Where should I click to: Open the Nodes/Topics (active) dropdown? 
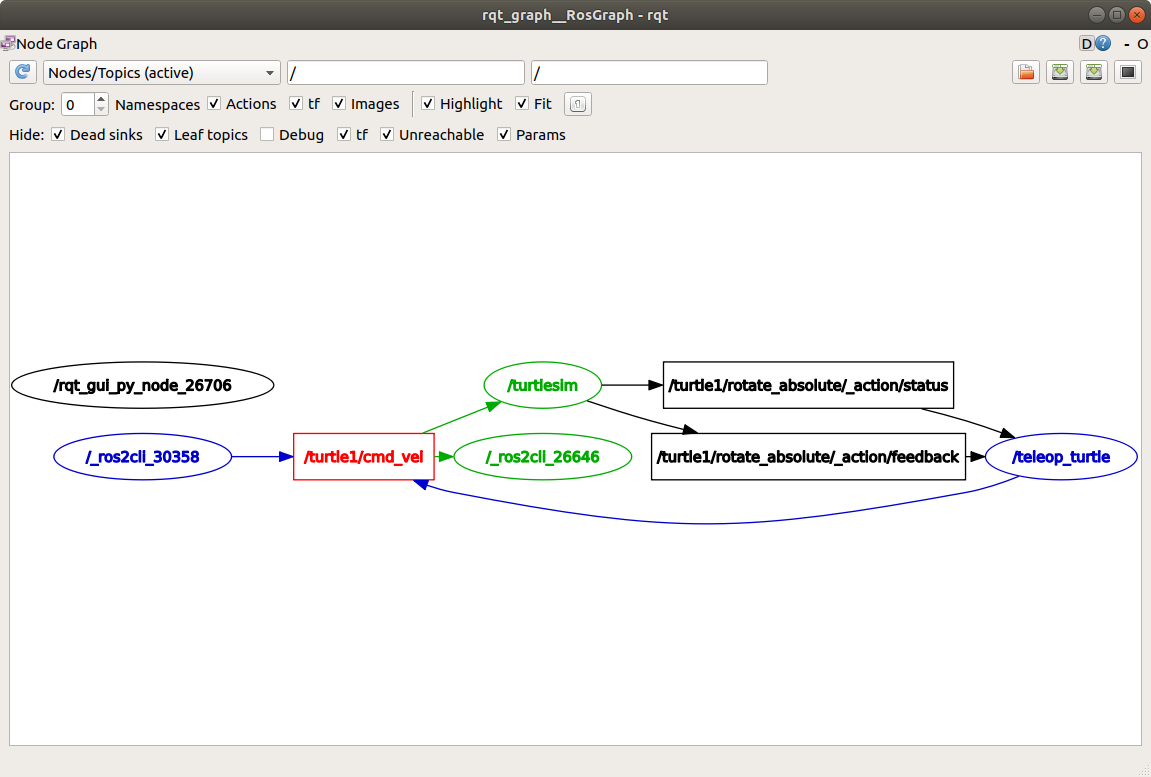(162, 73)
